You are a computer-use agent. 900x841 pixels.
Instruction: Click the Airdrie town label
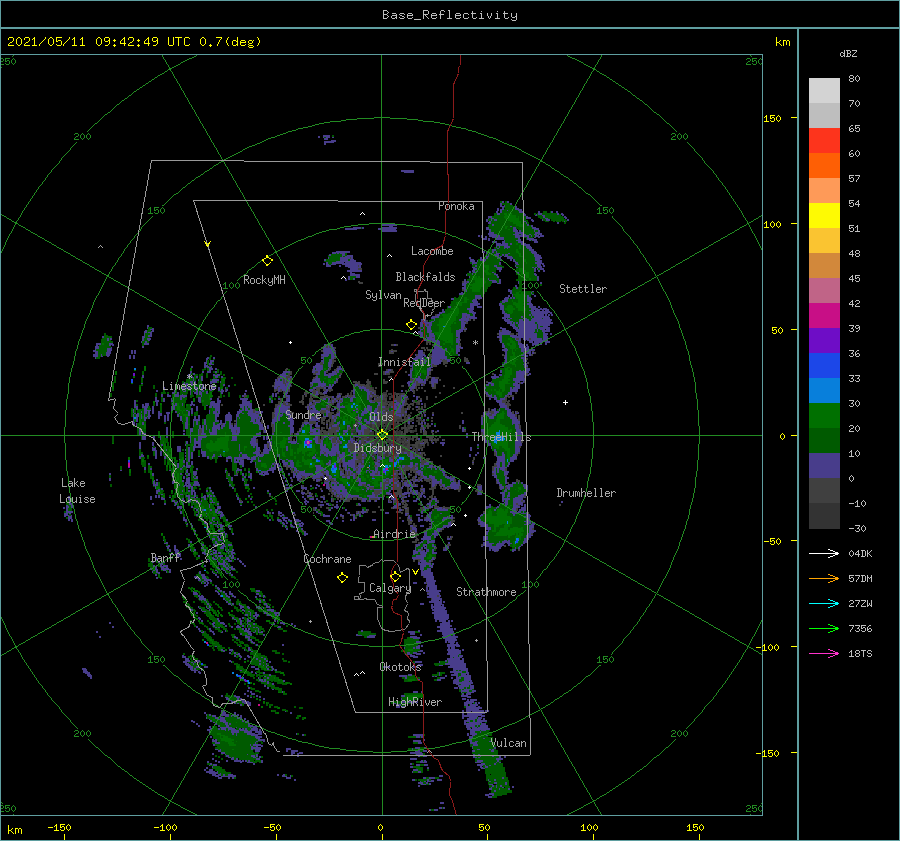394,534
